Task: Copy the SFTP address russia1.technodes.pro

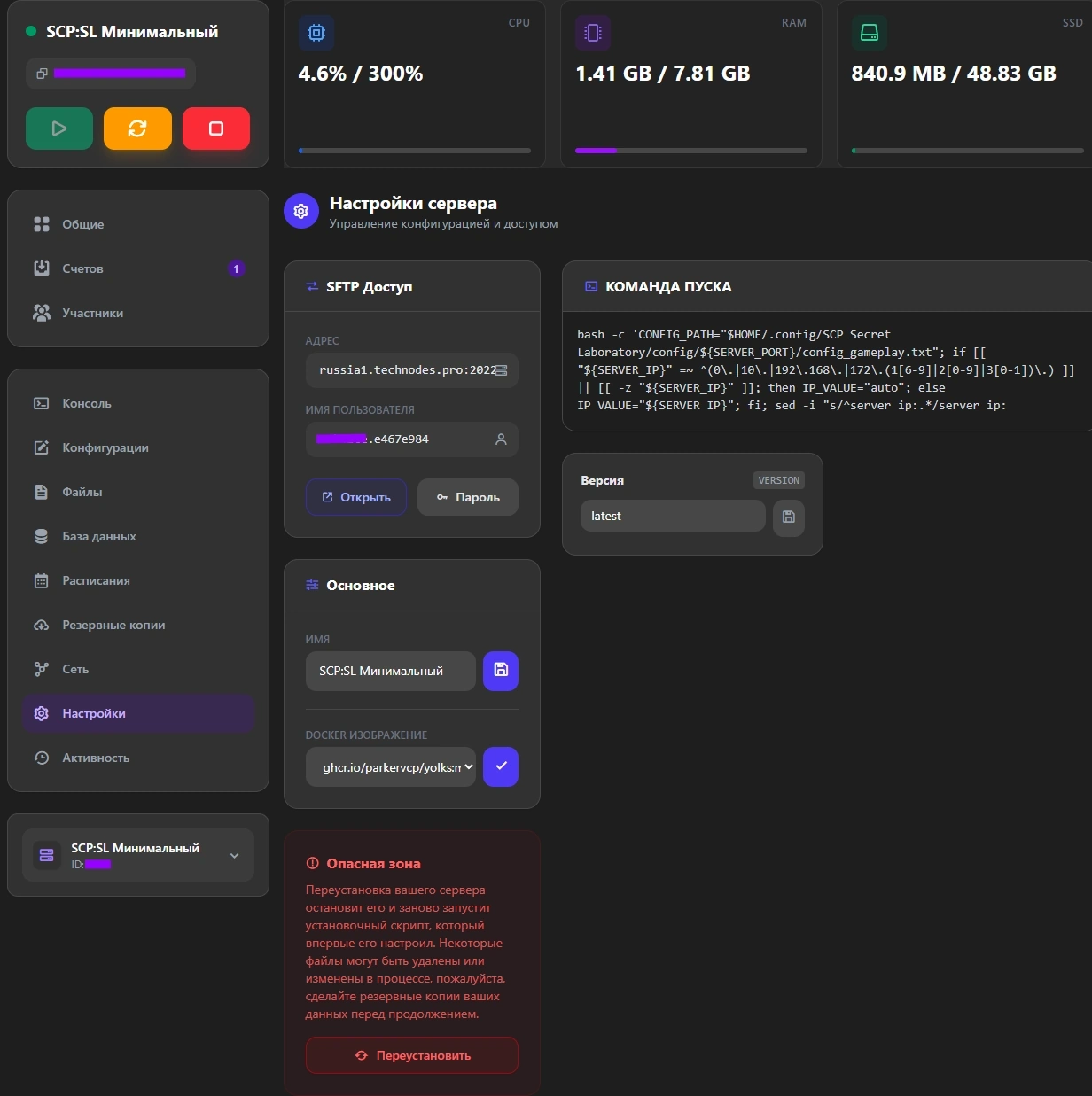Action: (502, 370)
